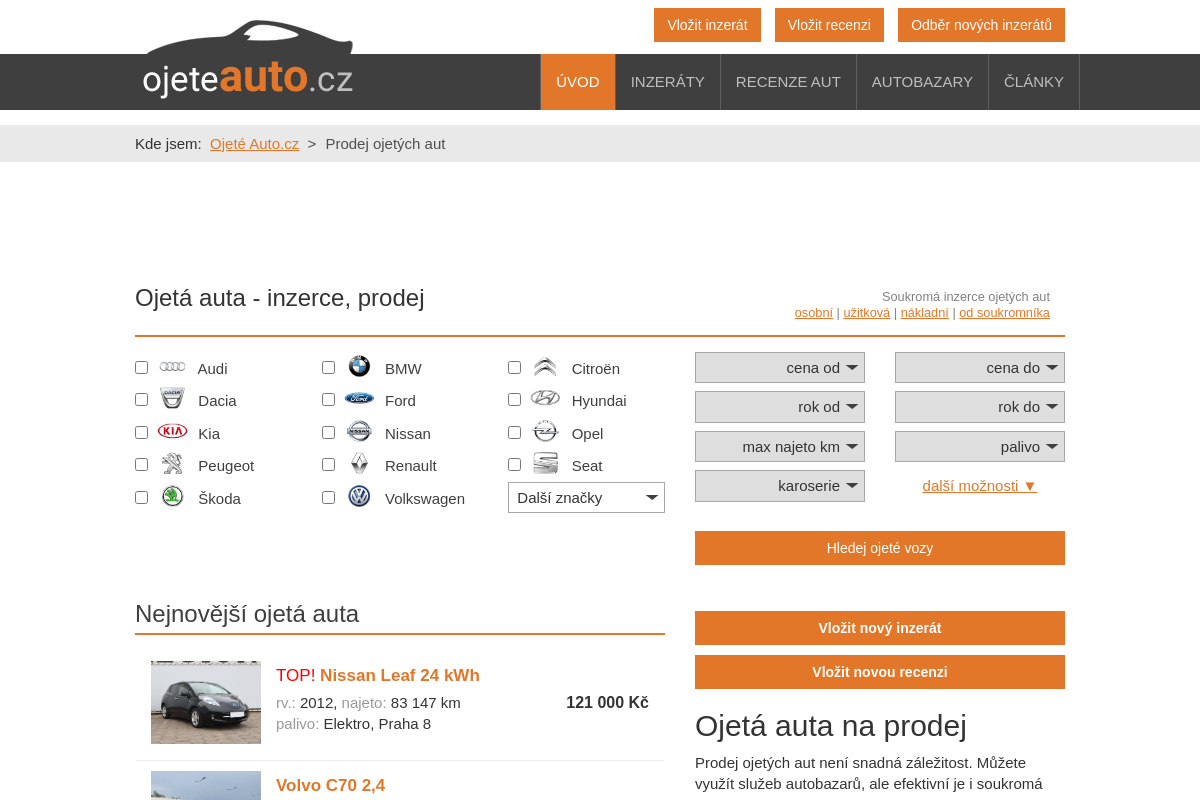Open the 'palivo' fuel dropdown
The width and height of the screenshot is (1200, 800).
(980, 446)
